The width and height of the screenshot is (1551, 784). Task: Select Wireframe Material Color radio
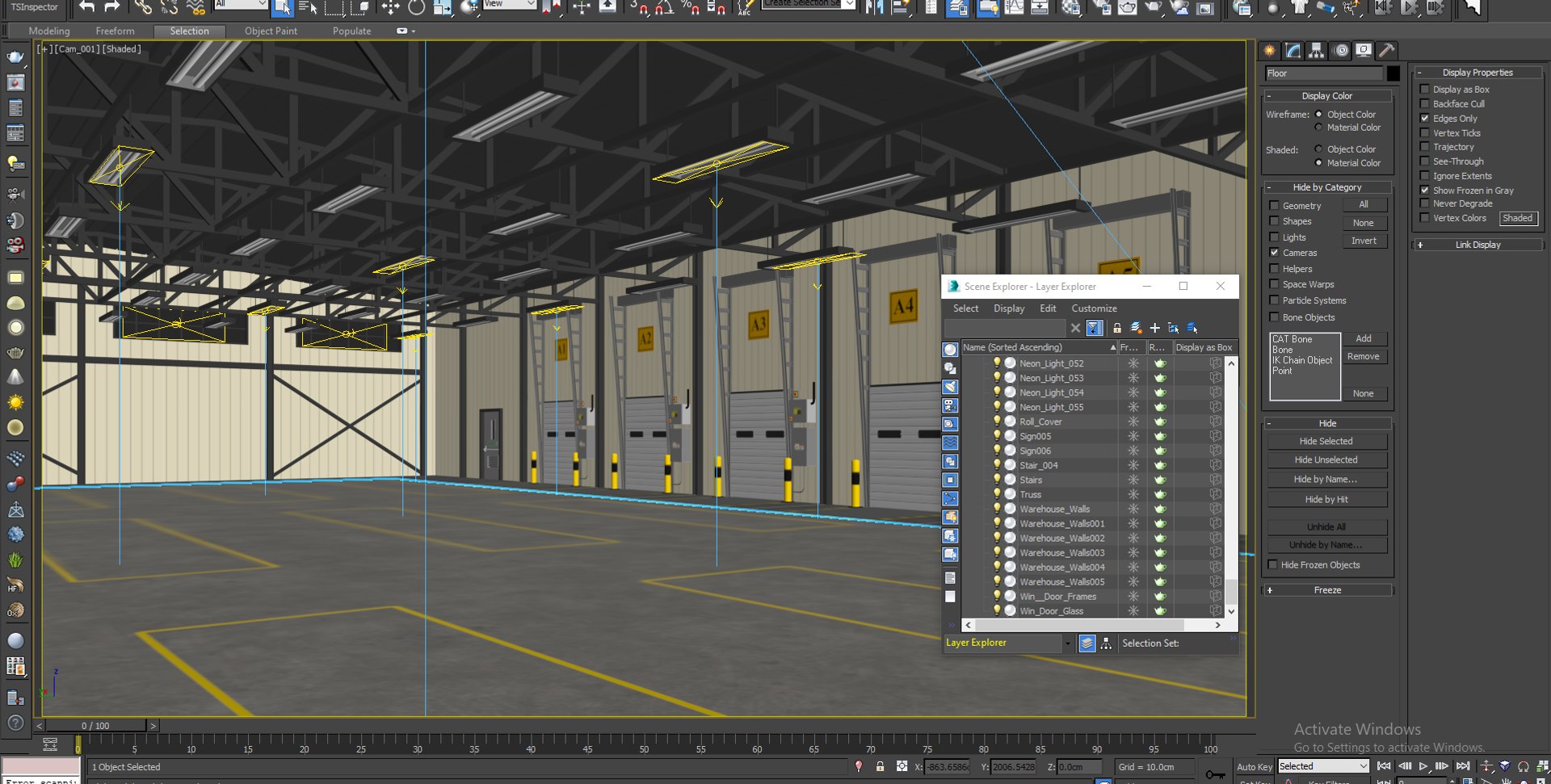click(x=1318, y=128)
